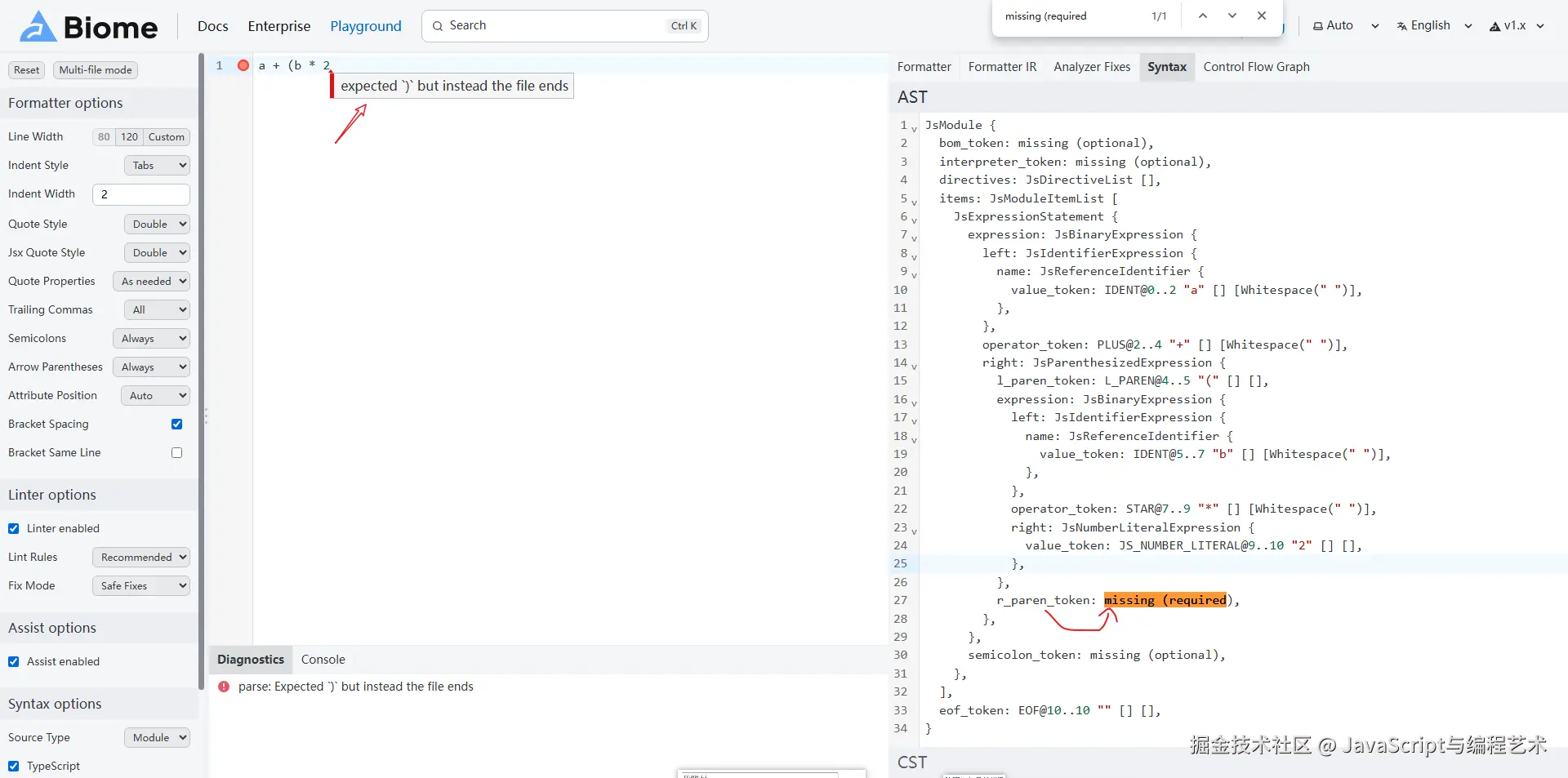This screenshot has width=1568, height=778.
Task: Switch to Formatter IR tab
Action: tap(1002, 67)
